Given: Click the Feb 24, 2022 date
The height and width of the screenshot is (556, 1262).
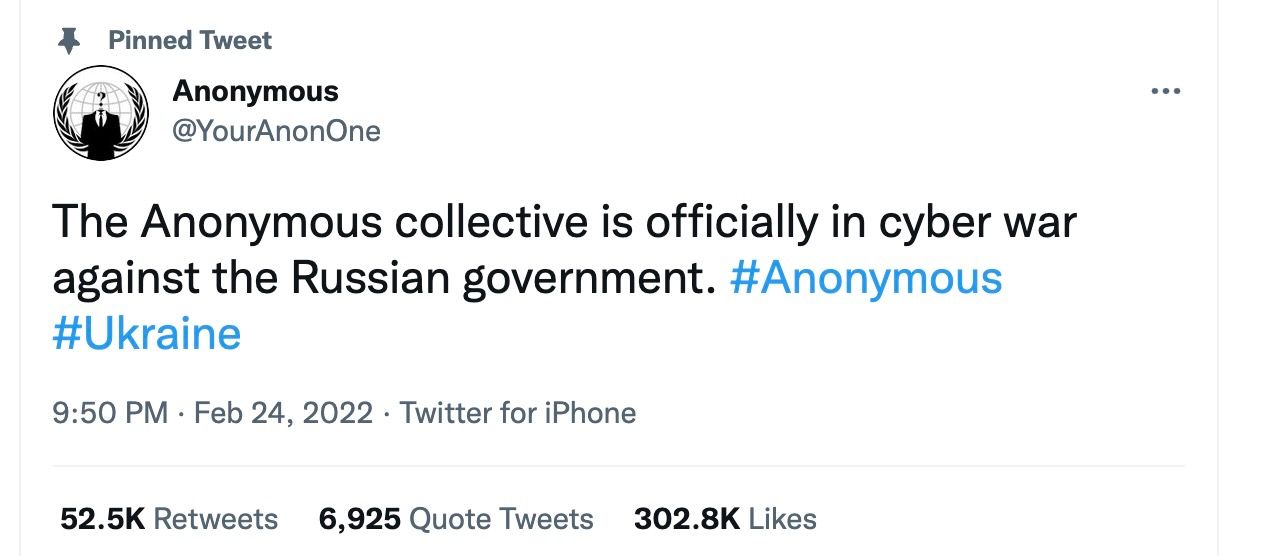Looking at the screenshot, I should (x=283, y=413).
